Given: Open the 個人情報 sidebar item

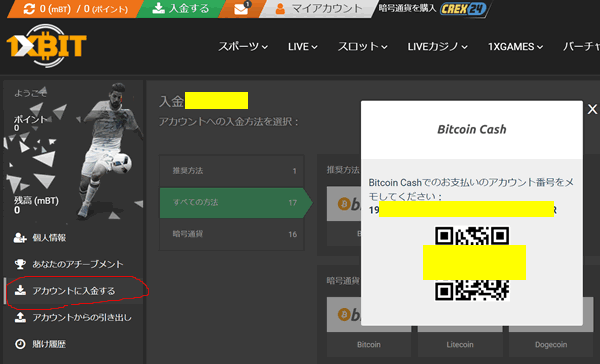Looking at the screenshot, I should point(73,238).
